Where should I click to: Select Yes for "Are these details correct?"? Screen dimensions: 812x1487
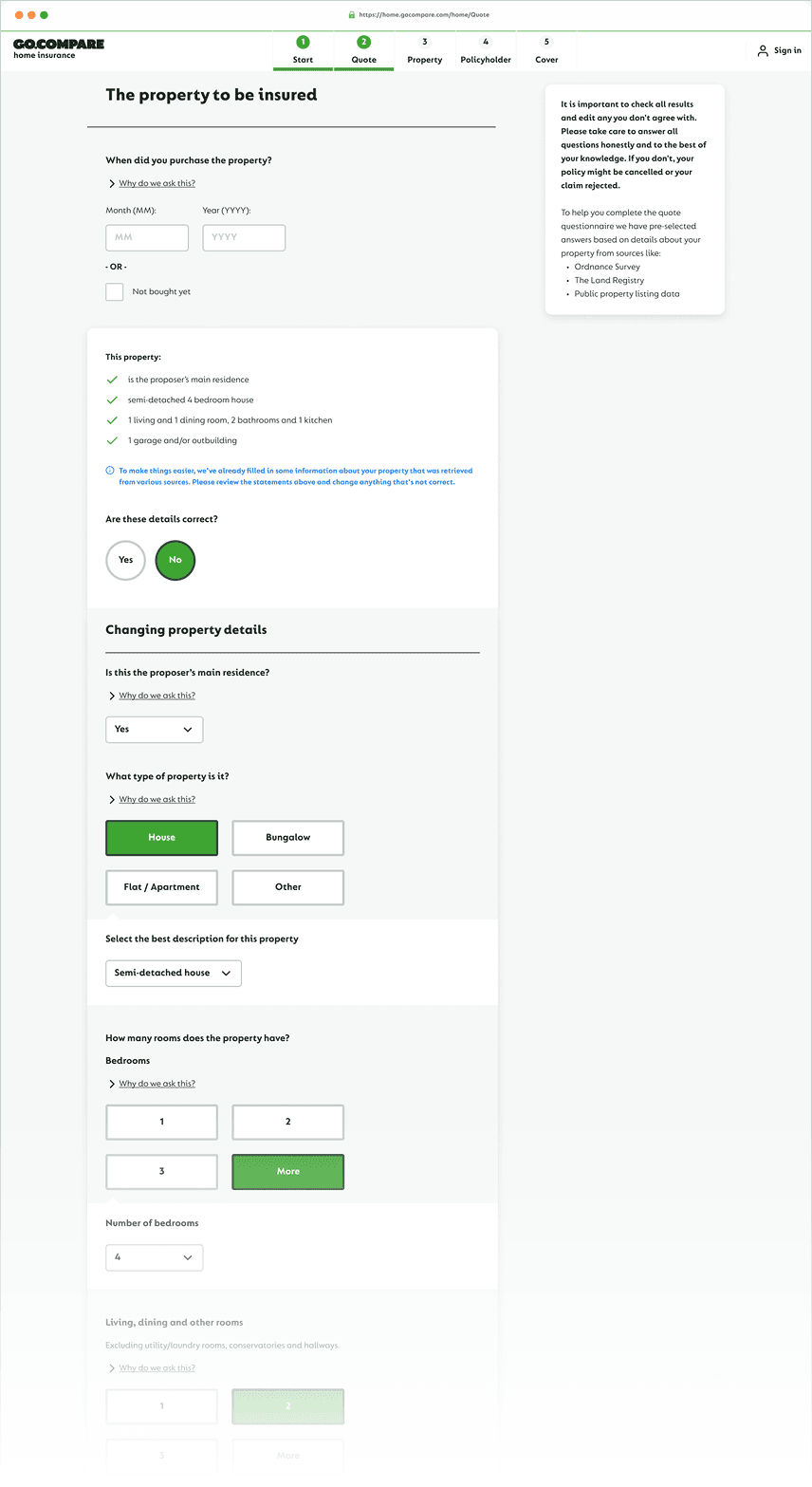click(125, 560)
